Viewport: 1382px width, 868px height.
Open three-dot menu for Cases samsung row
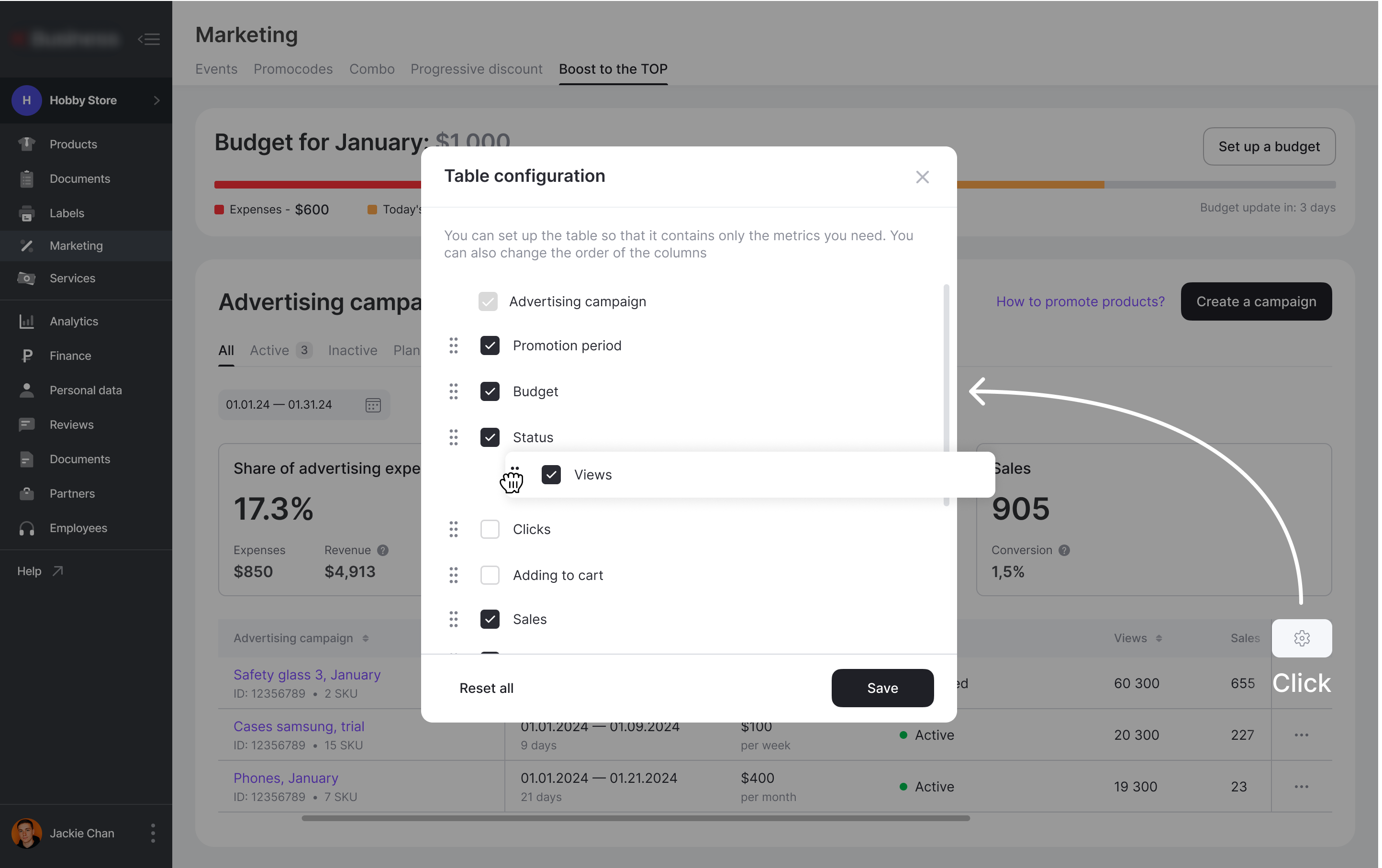click(1301, 735)
